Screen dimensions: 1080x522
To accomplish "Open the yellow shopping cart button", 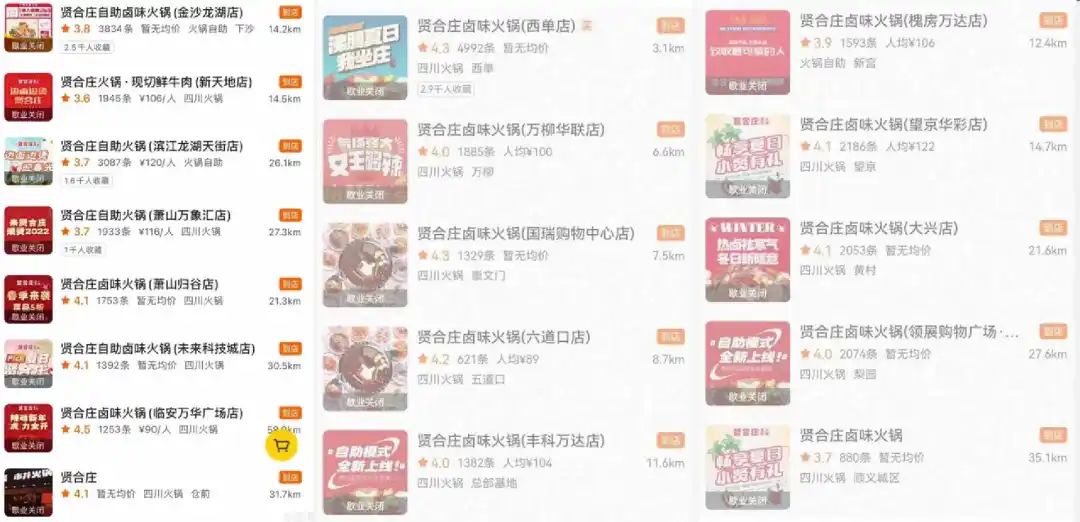I will [x=282, y=445].
